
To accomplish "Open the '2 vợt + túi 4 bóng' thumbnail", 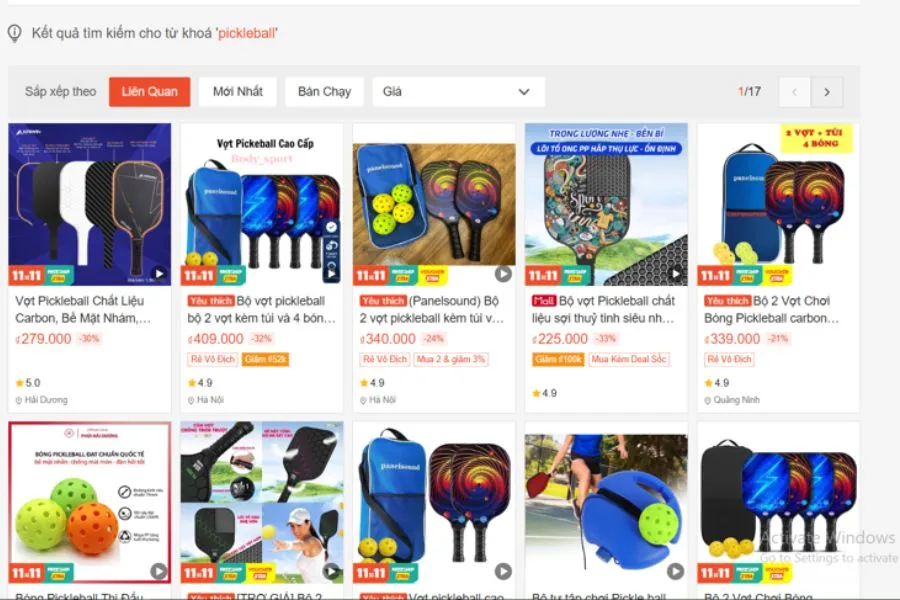I will tap(778, 204).
